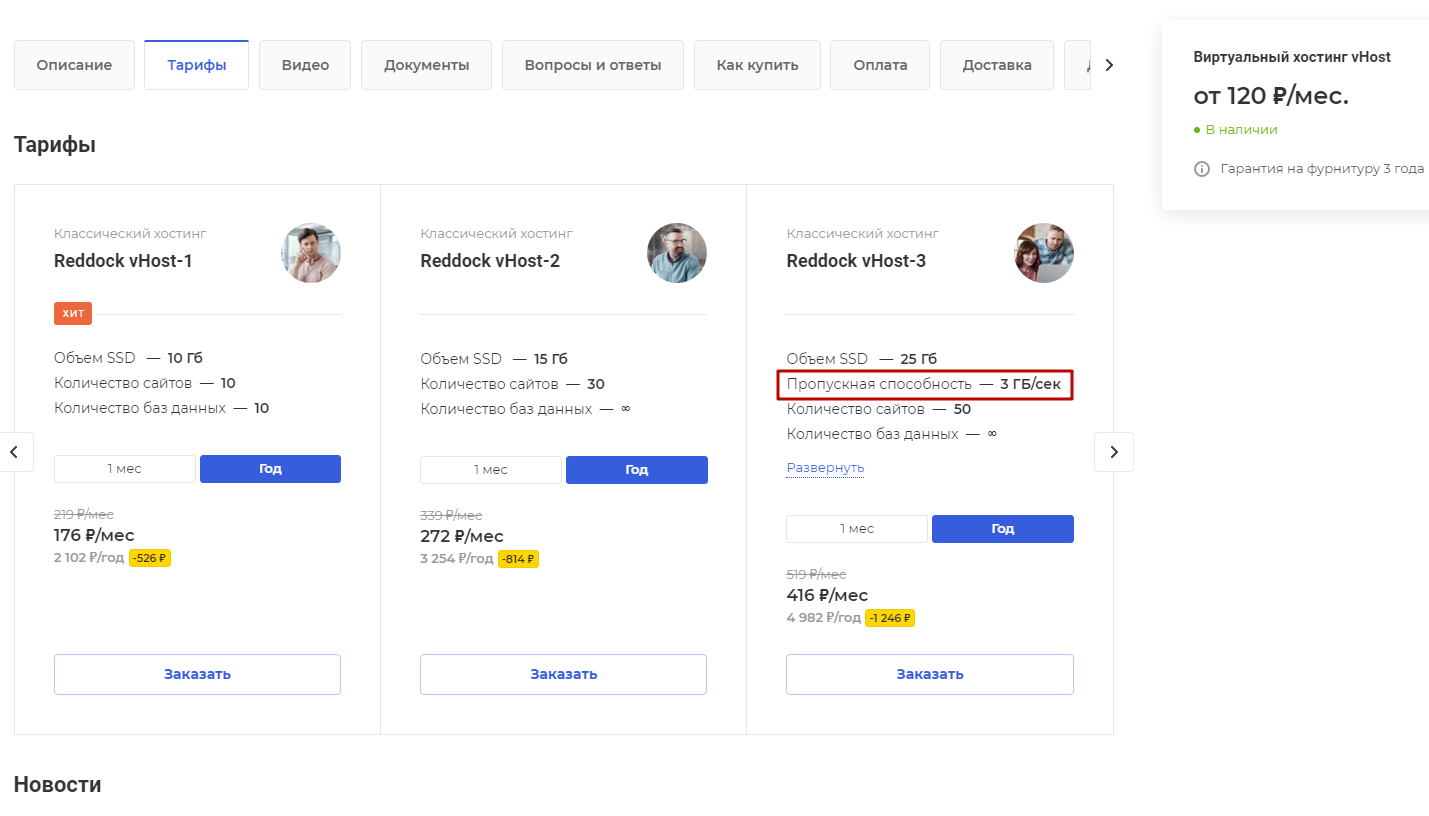Switch to the Оплата tab
Image resolution: width=1429 pixels, height=816 pixels.
880,65
